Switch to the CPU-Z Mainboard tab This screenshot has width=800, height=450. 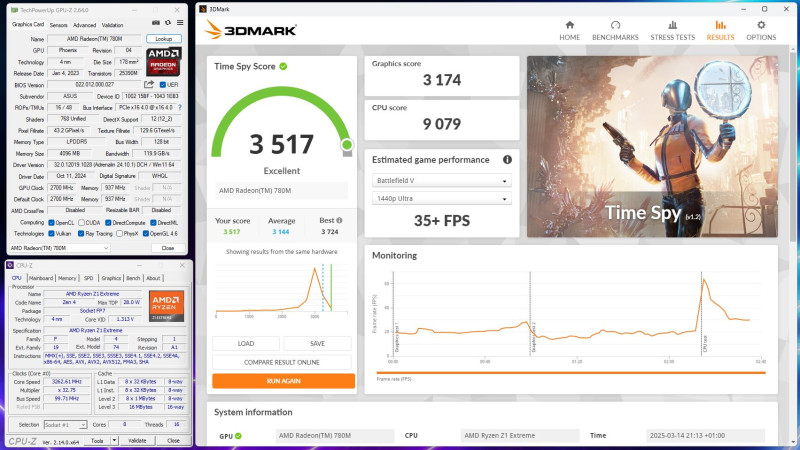pyautogui.click(x=41, y=278)
